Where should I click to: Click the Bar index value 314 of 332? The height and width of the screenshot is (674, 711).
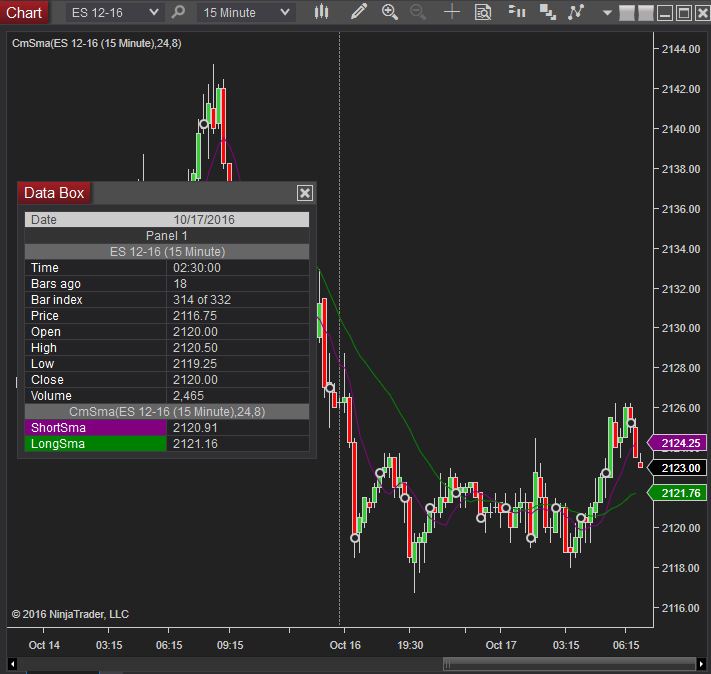pos(202,300)
